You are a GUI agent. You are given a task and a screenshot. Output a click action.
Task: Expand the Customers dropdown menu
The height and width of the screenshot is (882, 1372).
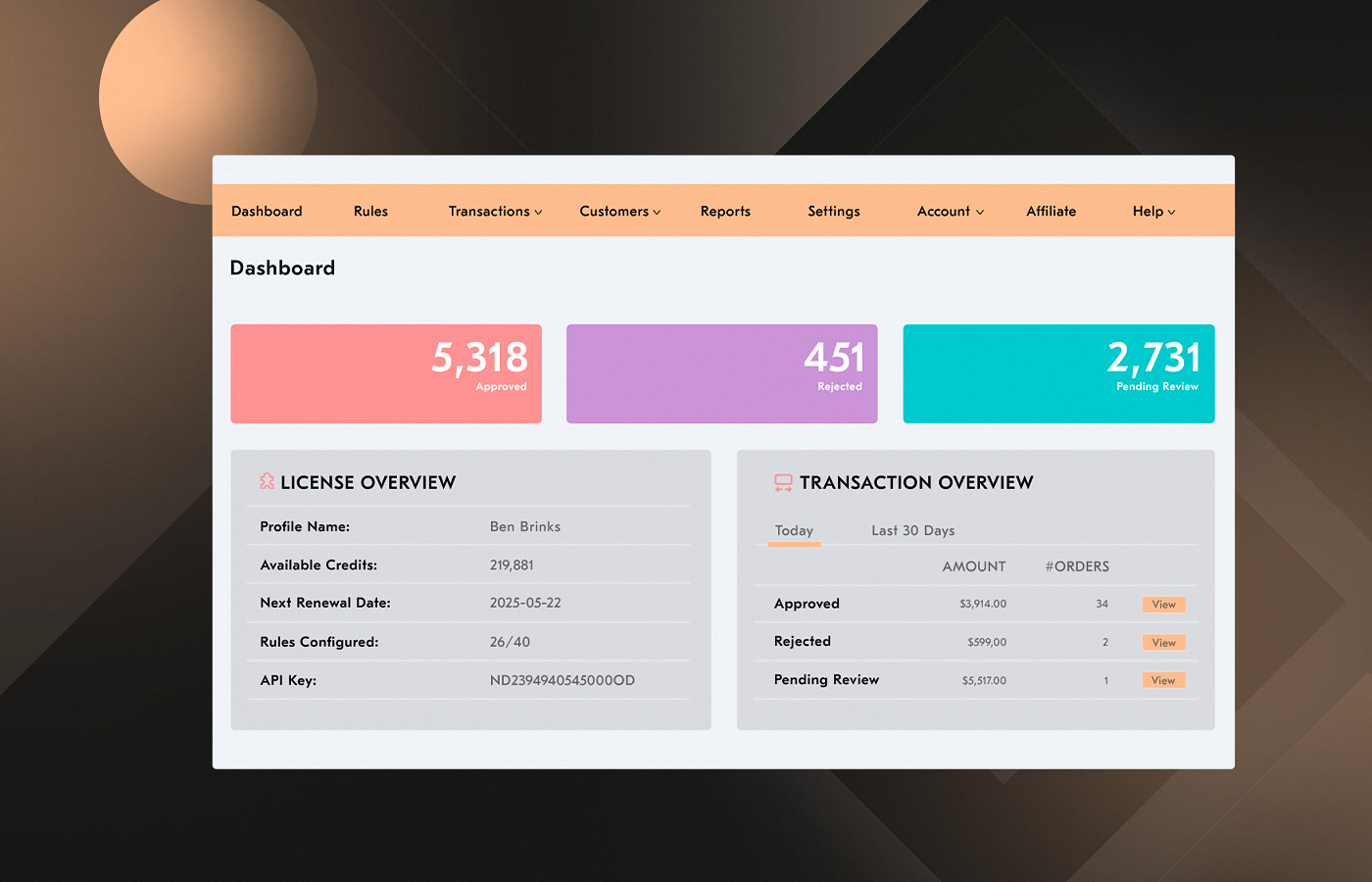620,211
